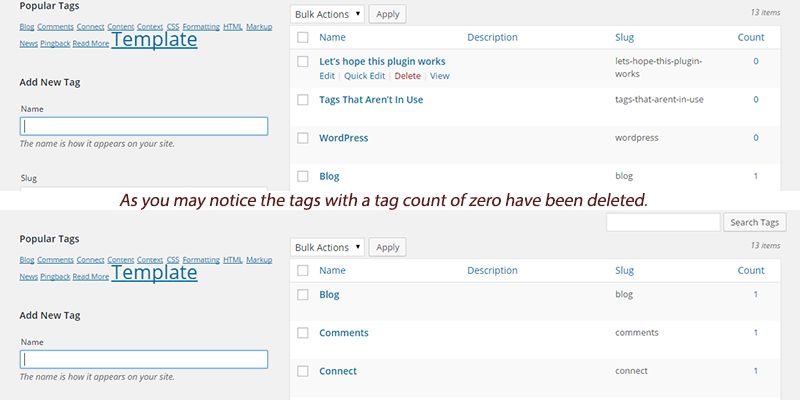Click the View link under the plugin tag
The height and width of the screenshot is (400, 800).
pos(440,76)
